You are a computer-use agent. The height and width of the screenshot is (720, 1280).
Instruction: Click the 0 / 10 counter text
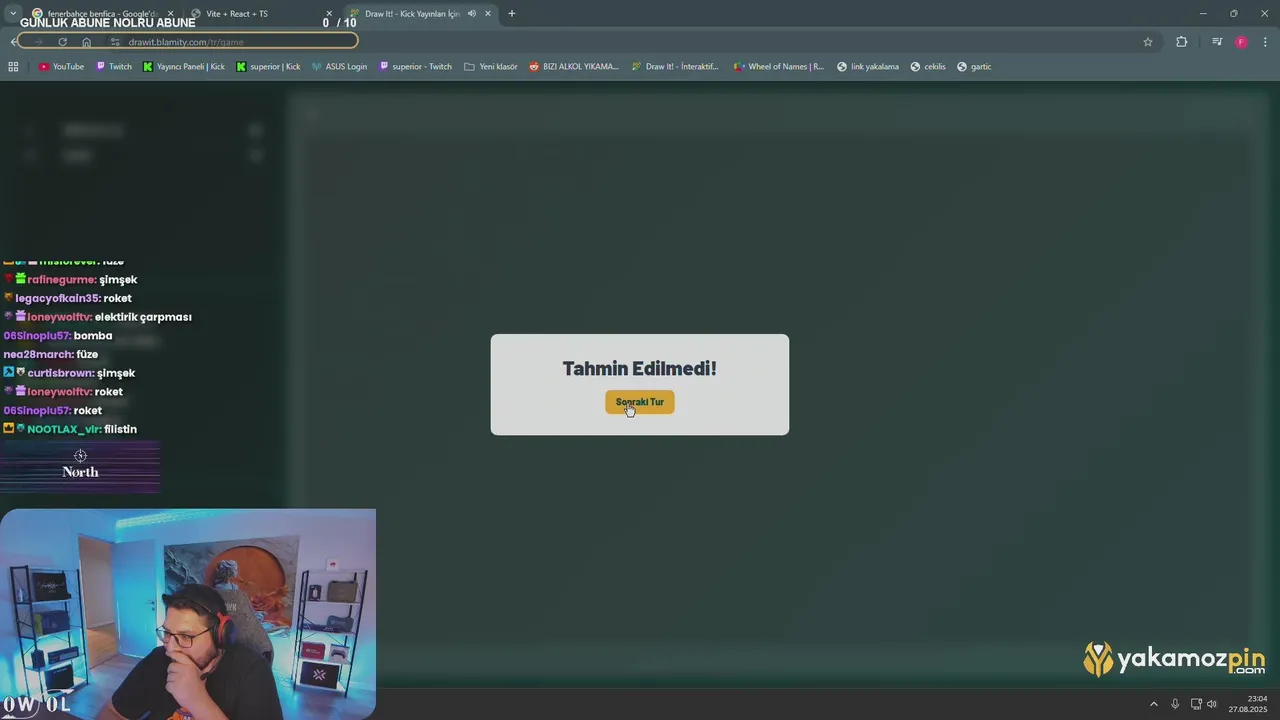tap(340, 22)
